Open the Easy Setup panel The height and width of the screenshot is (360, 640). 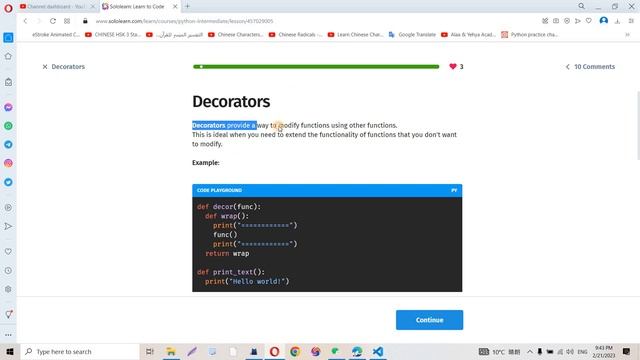pos(631,21)
